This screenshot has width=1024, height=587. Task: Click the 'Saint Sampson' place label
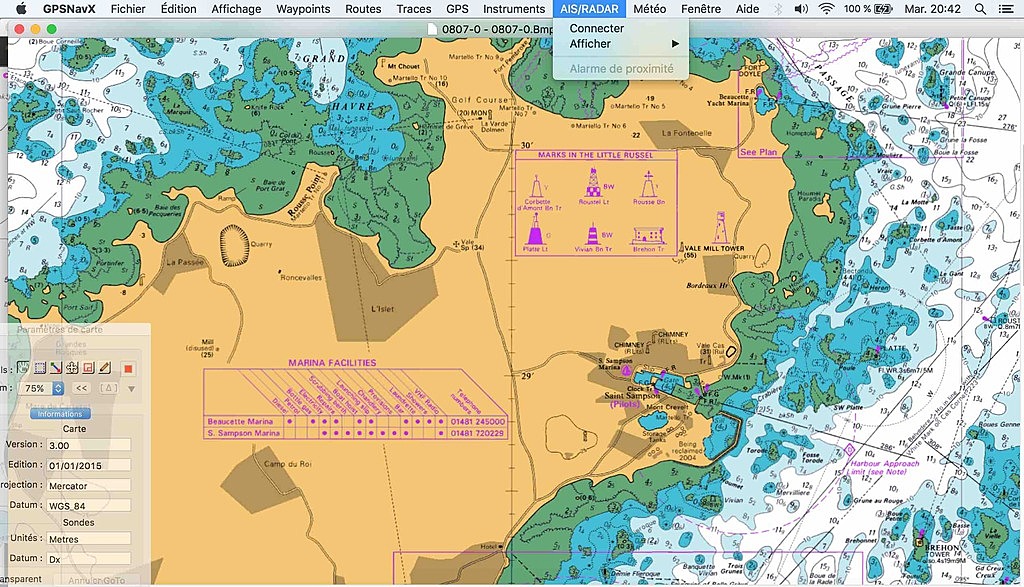click(x=632, y=396)
